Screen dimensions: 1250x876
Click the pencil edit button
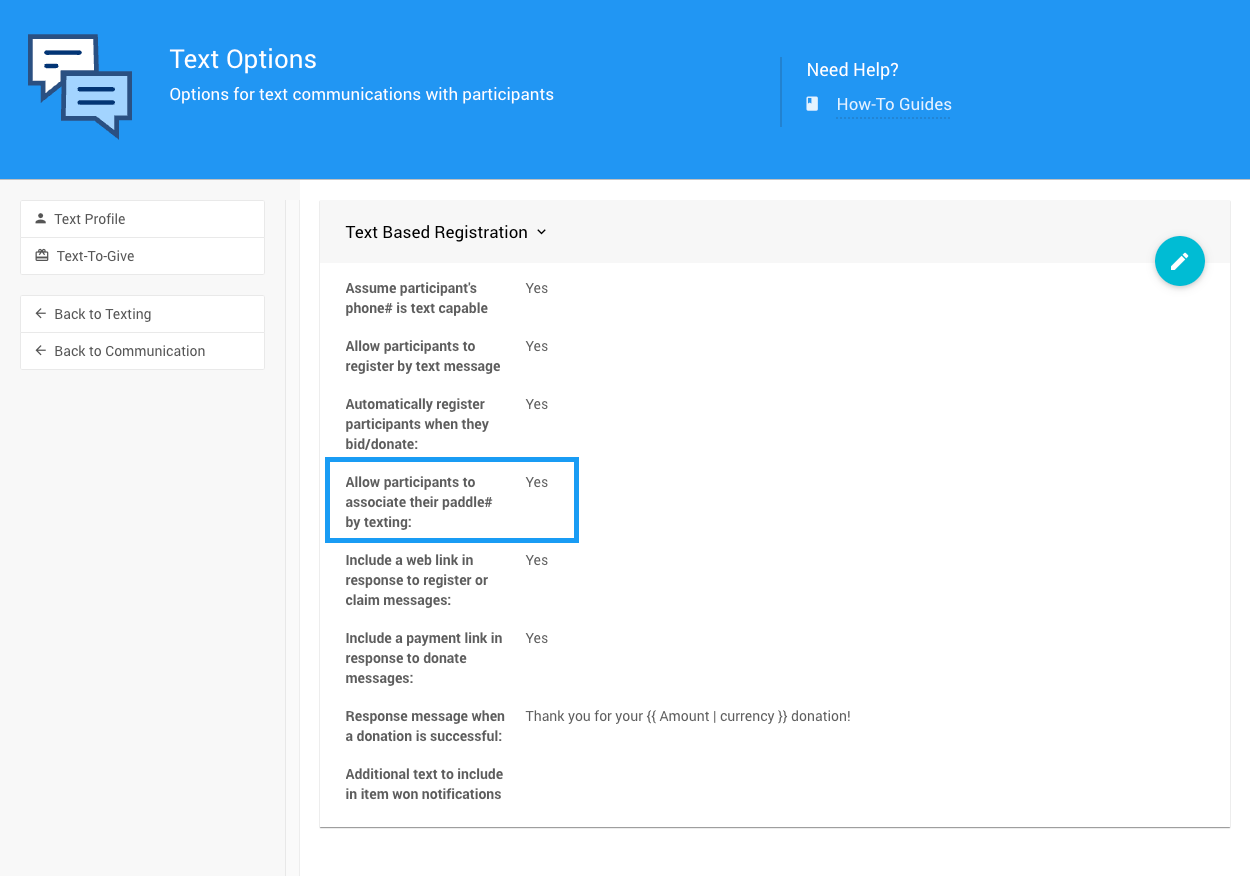1180,261
